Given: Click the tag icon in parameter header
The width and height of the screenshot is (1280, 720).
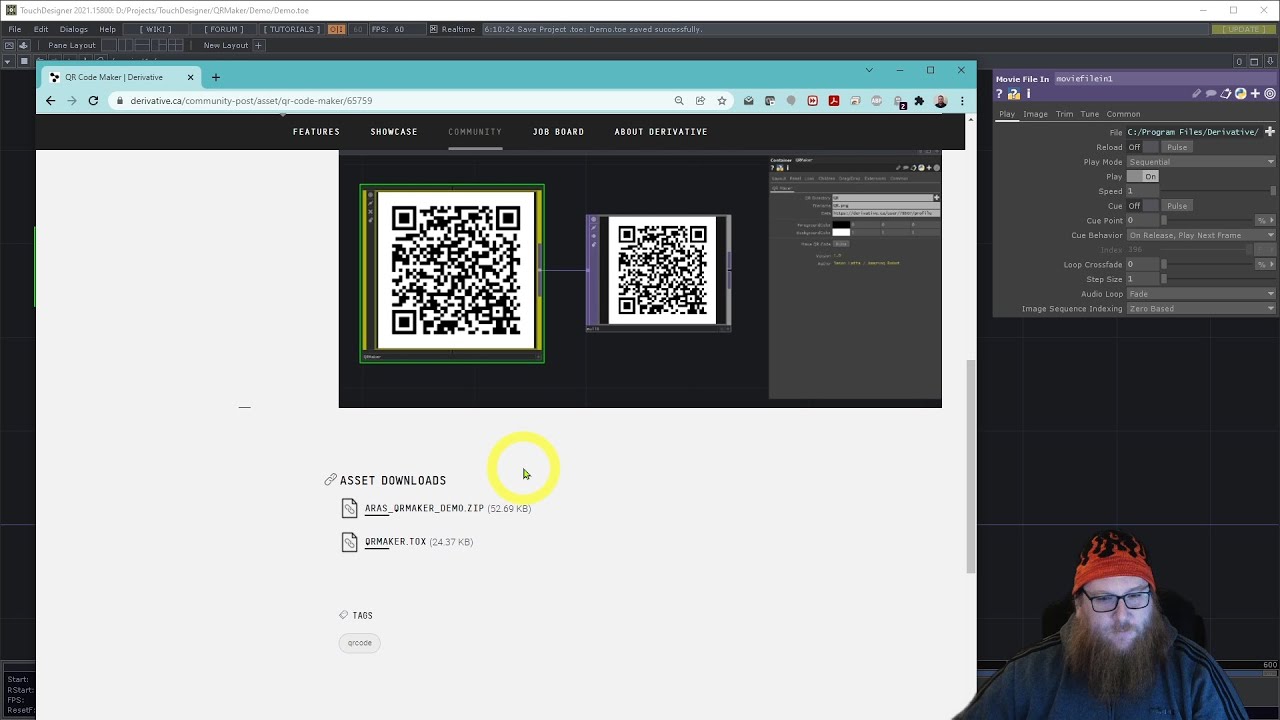Looking at the screenshot, I should coord(1226,94).
